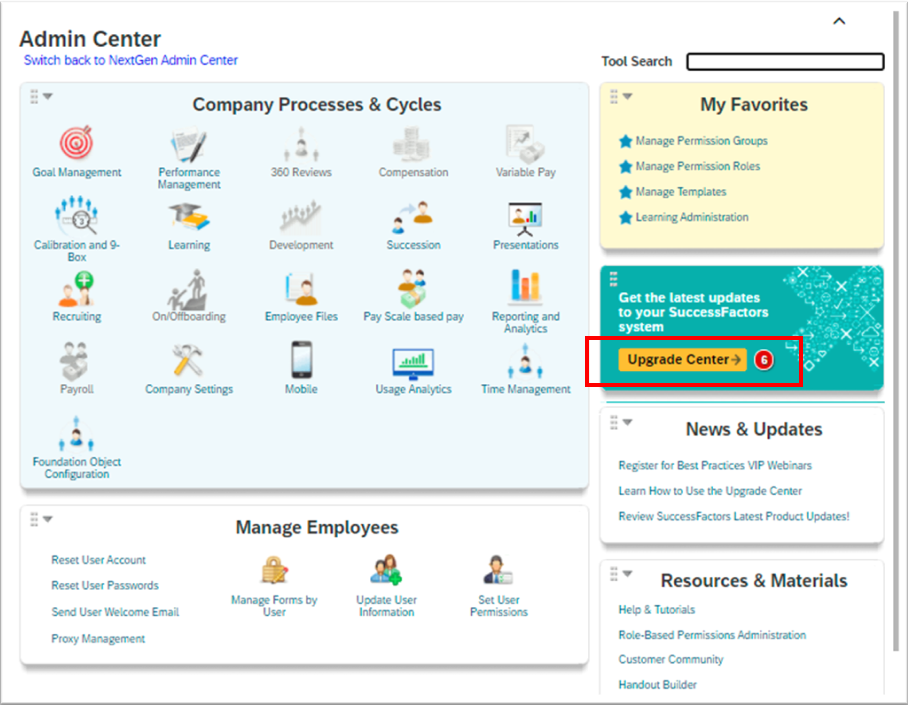Click the star beside Manage Permission Groups
This screenshot has height=705, width=908.
625,141
